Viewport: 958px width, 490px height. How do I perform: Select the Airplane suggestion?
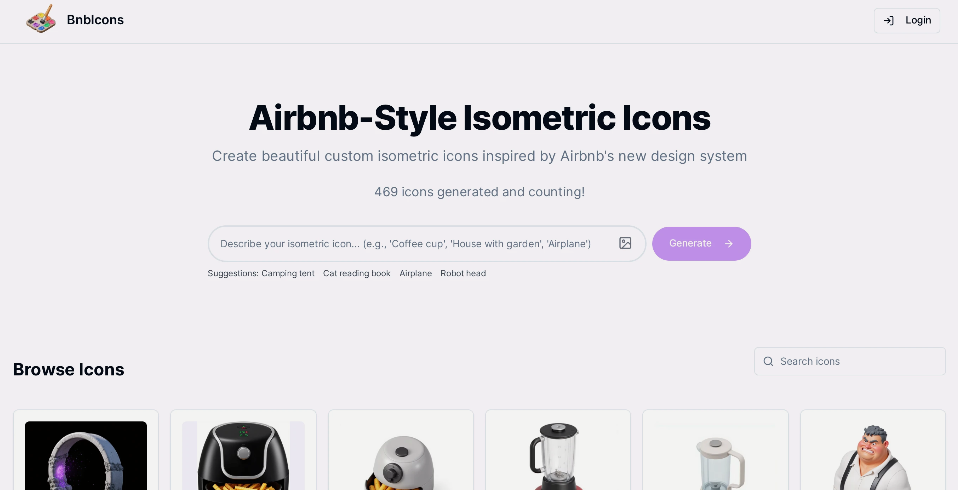[415, 273]
